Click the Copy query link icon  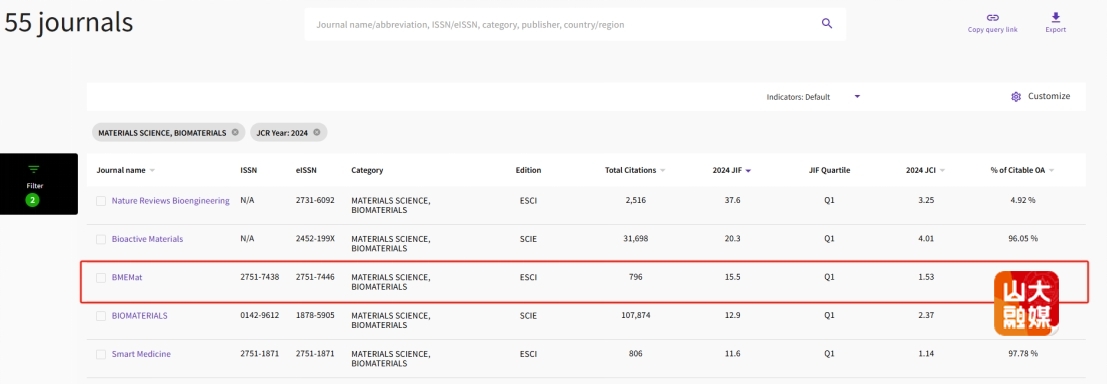pos(992,18)
